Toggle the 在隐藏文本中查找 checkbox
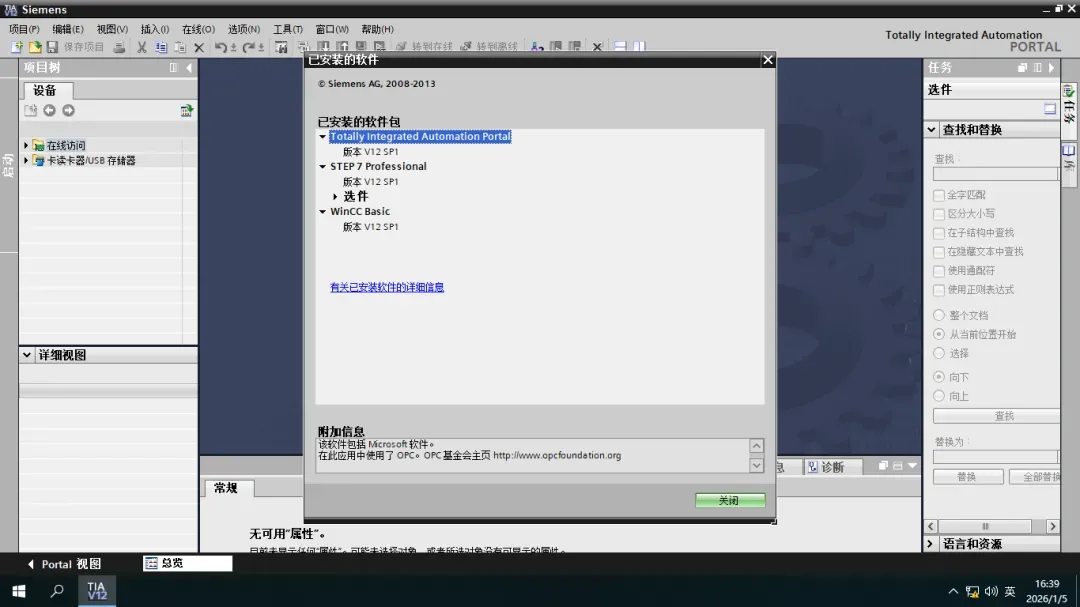Screen dimensions: 1080x607 pos(939,251)
